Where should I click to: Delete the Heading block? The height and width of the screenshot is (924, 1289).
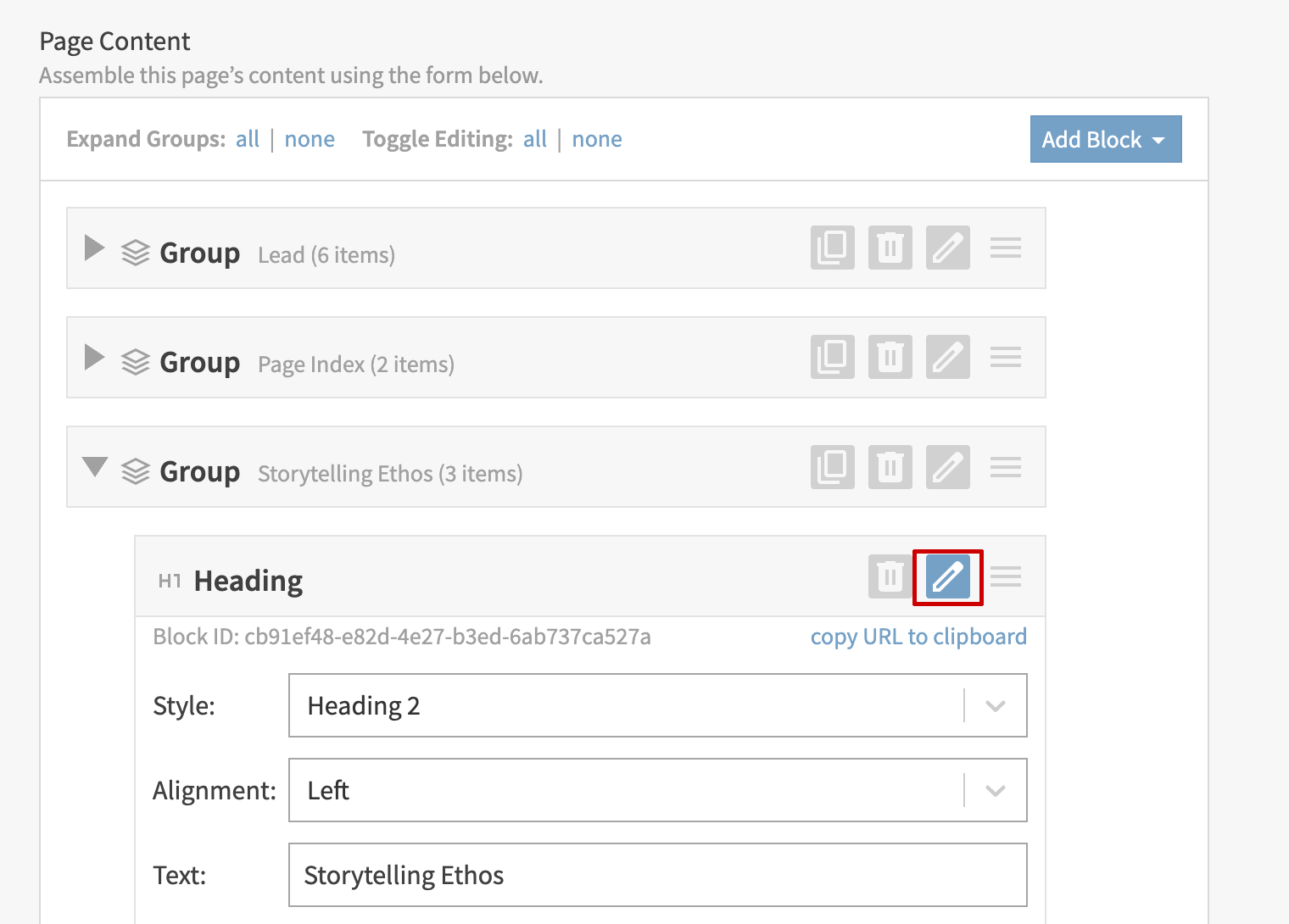890,576
